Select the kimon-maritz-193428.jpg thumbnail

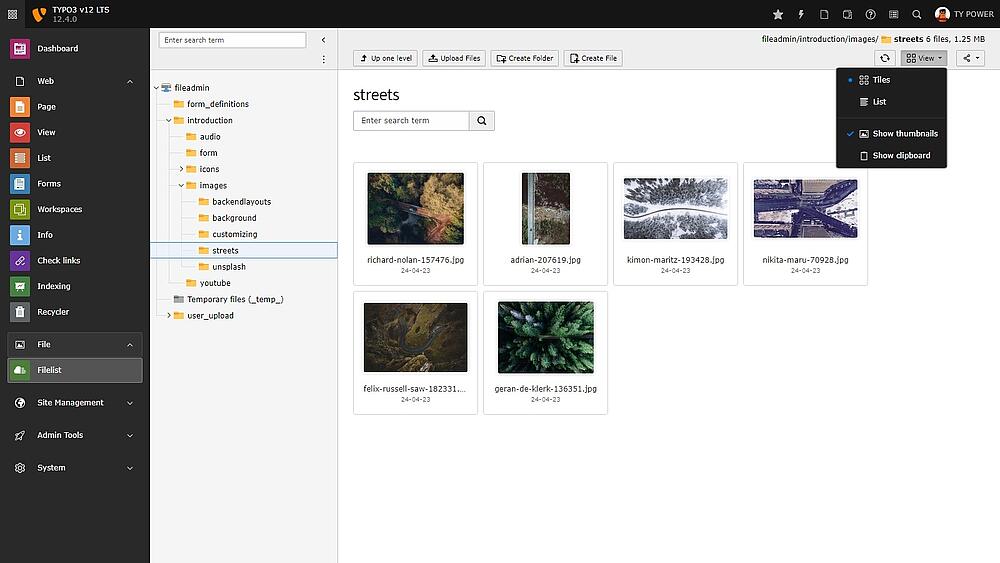tap(675, 209)
